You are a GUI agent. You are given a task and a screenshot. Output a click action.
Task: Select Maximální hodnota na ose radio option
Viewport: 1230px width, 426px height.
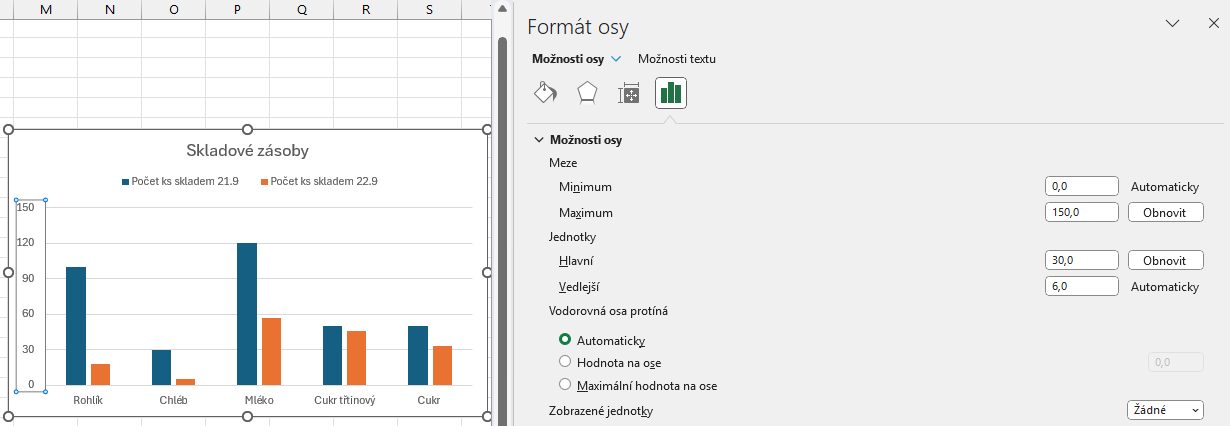point(566,385)
